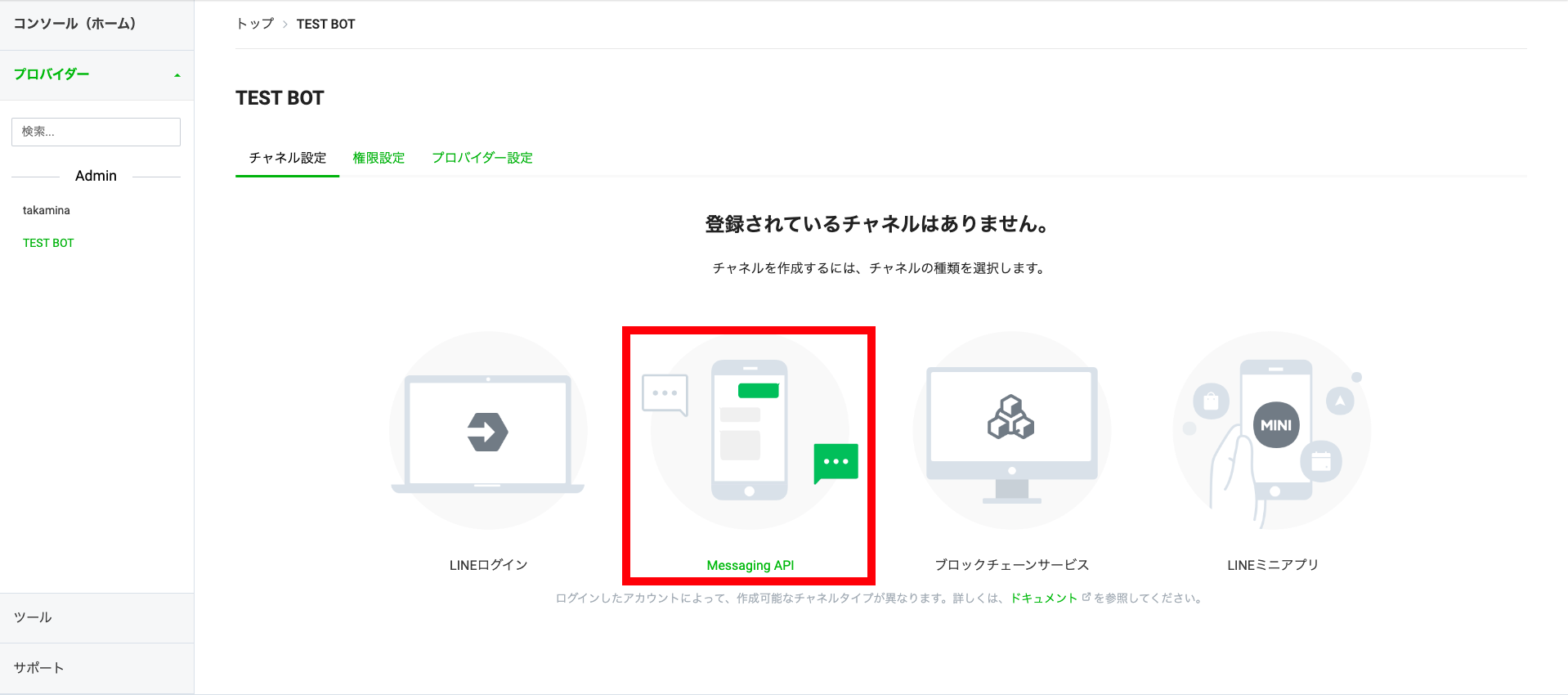The image size is (1568, 695).
Task: Switch to the チャネル設定 tab
Action: (287, 158)
